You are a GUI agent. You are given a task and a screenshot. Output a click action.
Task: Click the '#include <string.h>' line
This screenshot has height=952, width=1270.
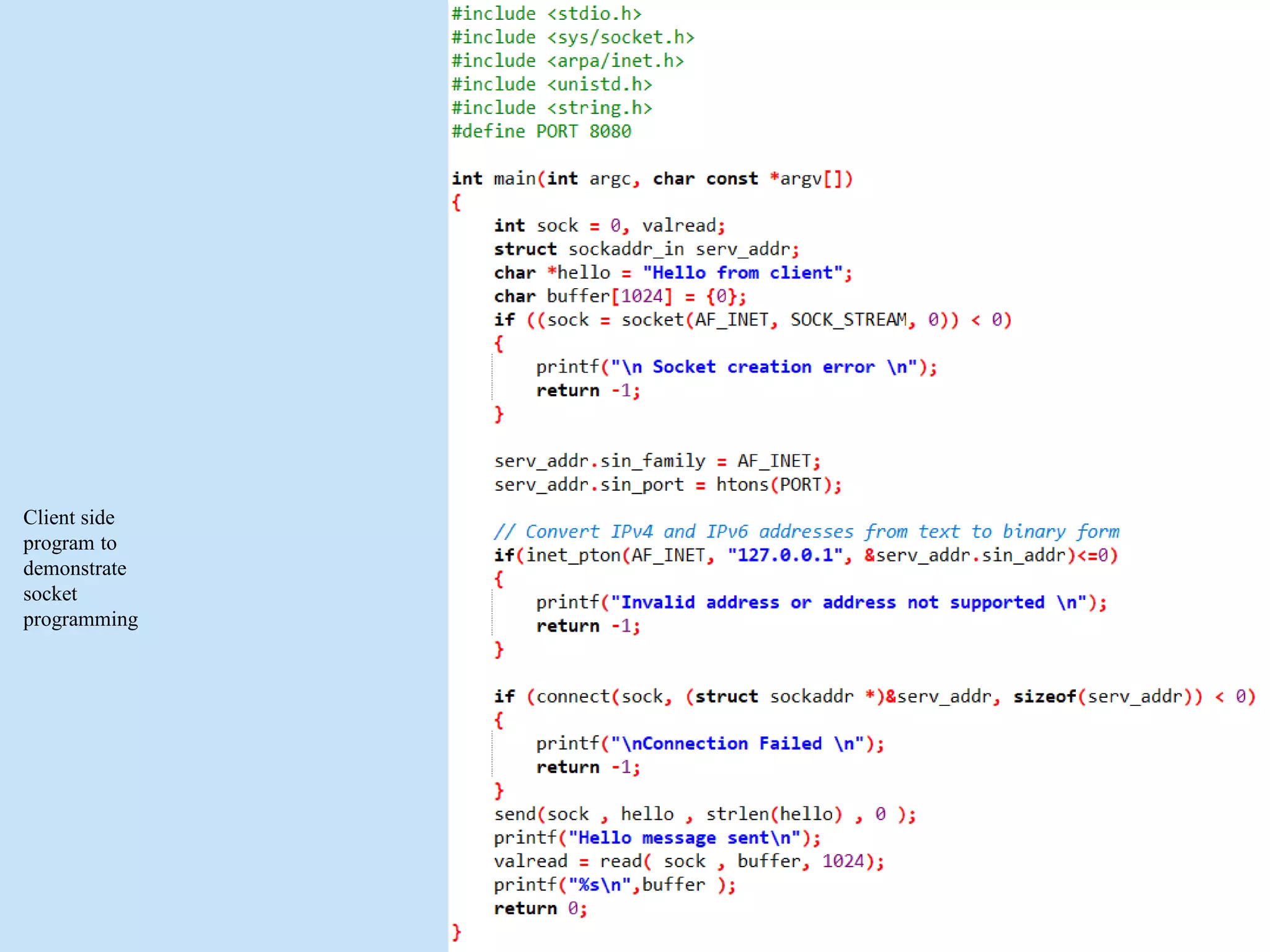click(x=552, y=108)
